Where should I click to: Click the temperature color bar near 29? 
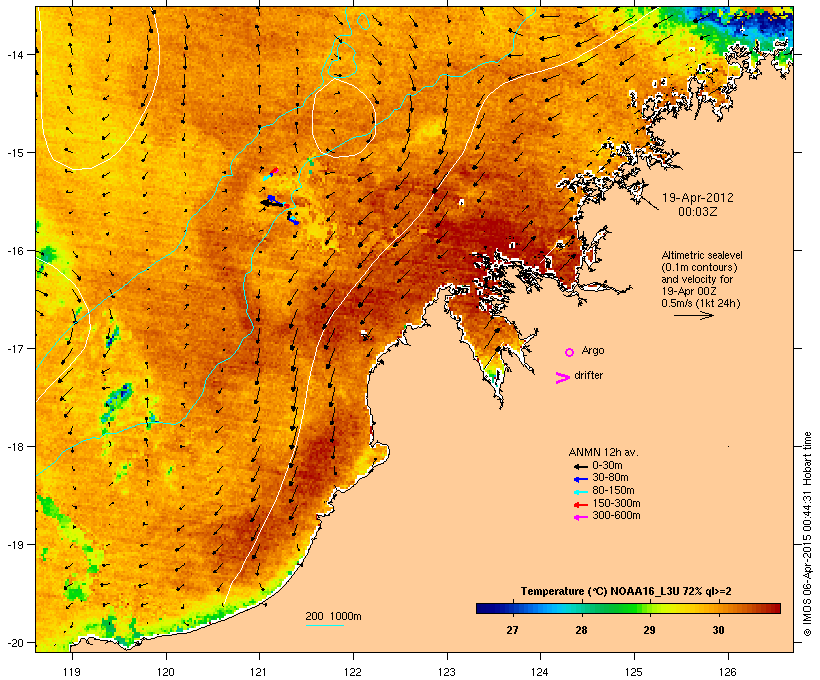649,608
